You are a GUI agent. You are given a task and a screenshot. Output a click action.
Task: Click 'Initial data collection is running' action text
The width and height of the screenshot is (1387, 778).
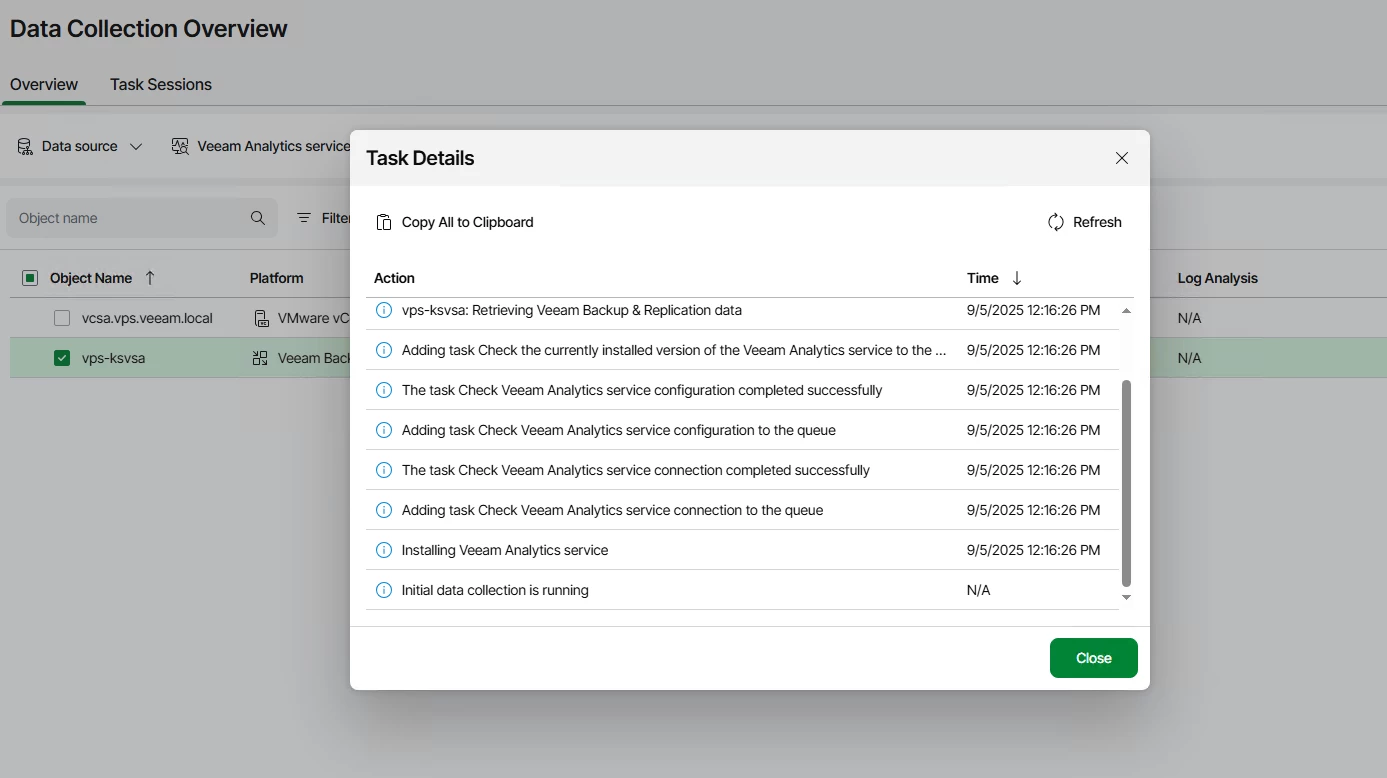point(495,590)
